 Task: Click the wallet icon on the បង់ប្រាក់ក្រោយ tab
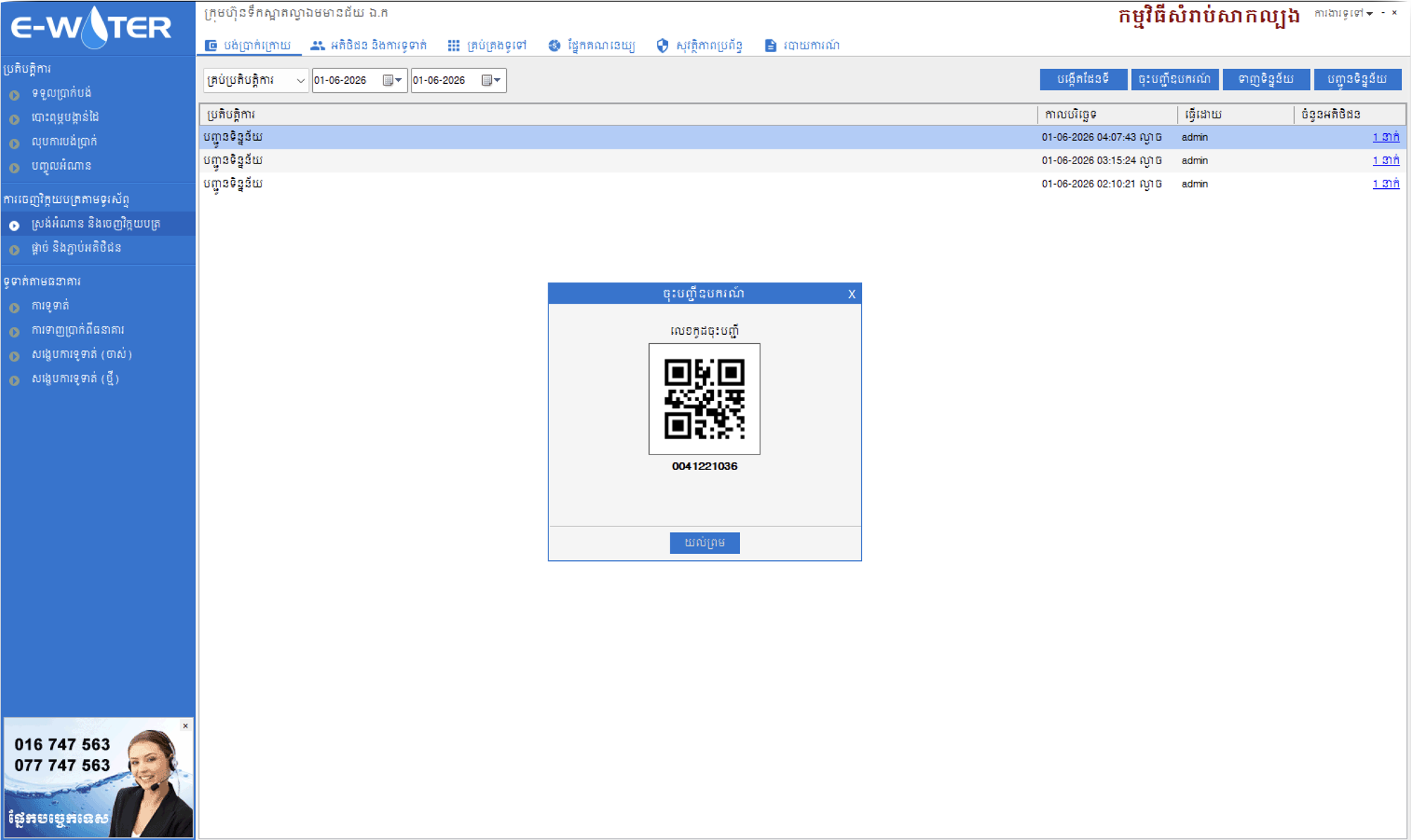point(211,46)
